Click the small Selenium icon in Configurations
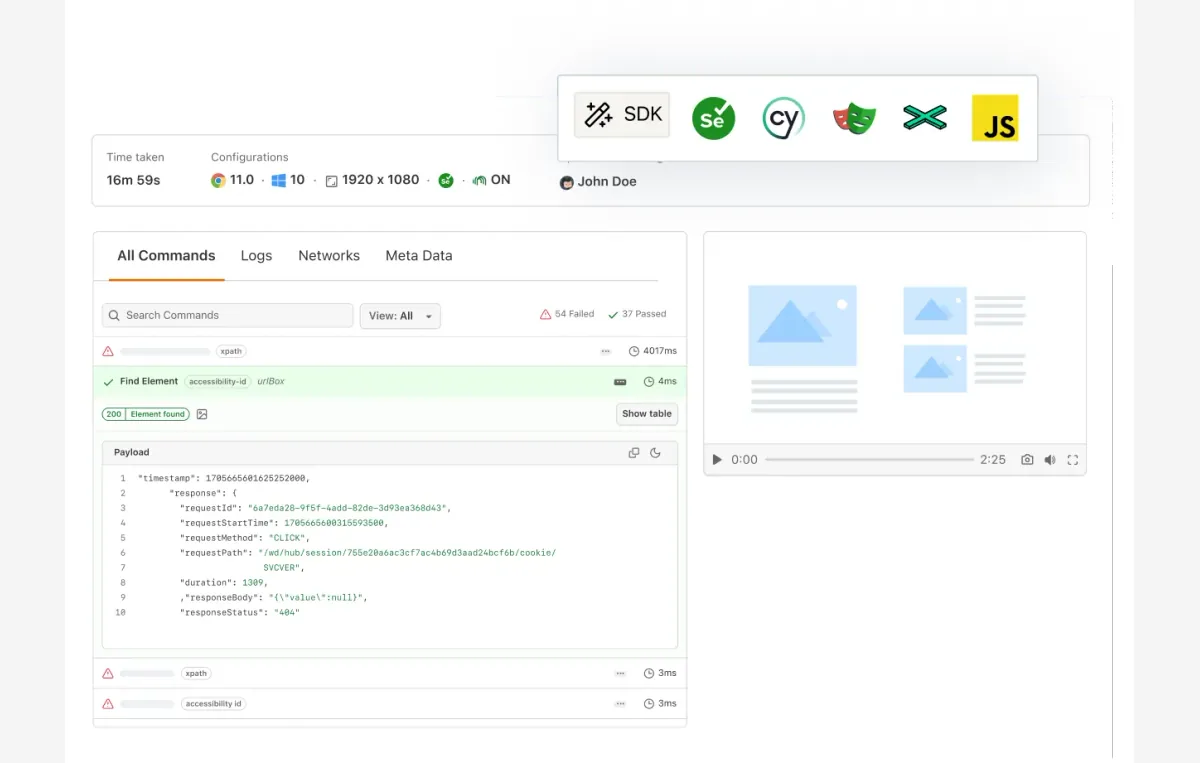The width and height of the screenshot is (1200, 763). click(446, 181)
